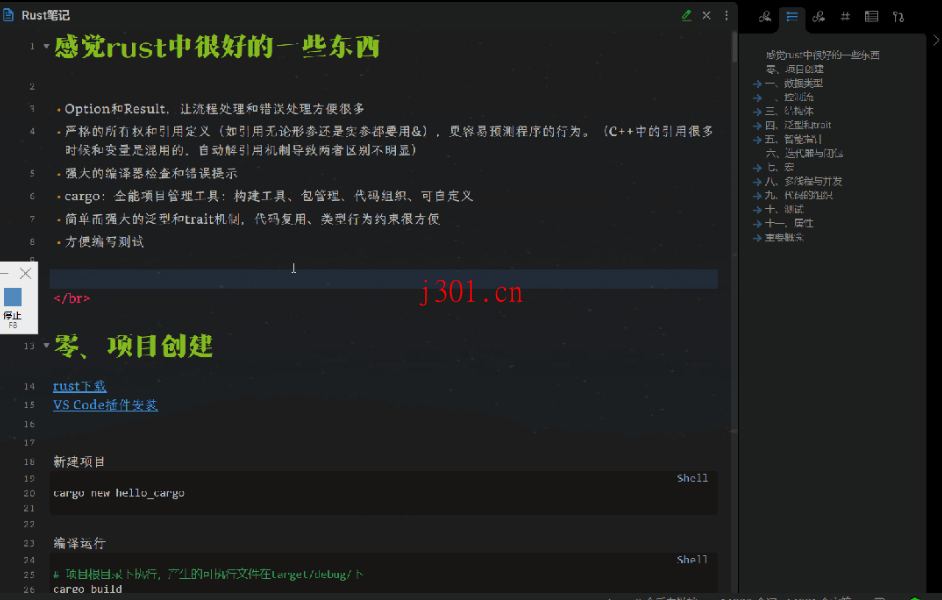Open the Tags panel hash icon
Image resolution: width=942 pixels, height=600 pixels.
(x=845, y=17)
